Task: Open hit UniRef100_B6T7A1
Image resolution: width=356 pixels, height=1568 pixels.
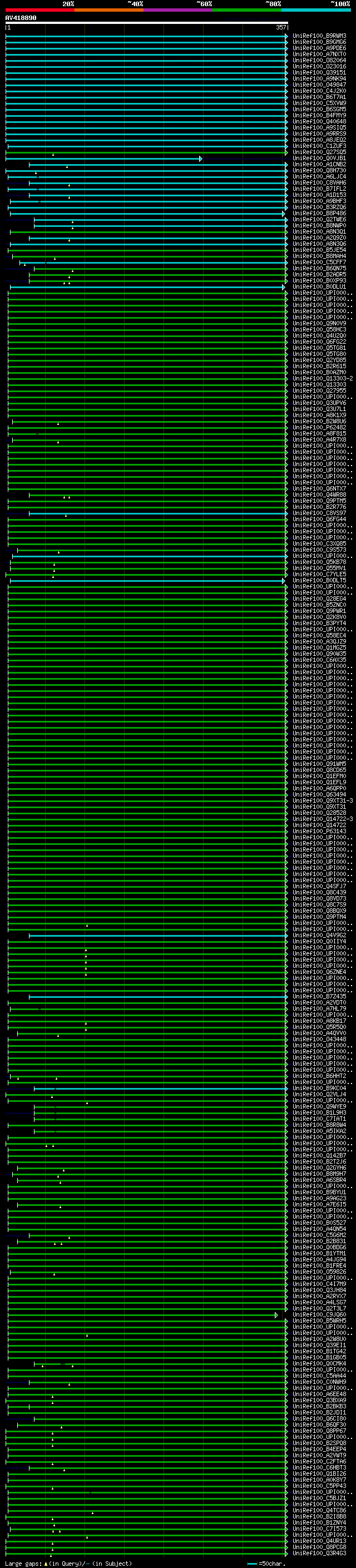Action: pos(319,97)
